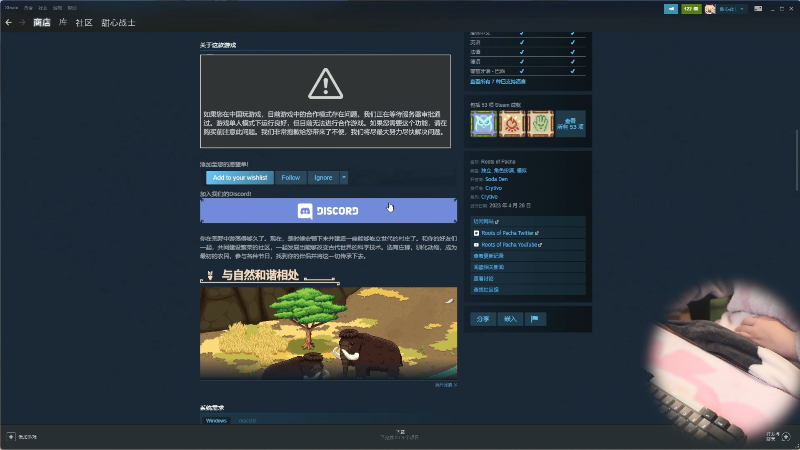Viewport: 800px width, 450px height.
Task: Open the third menu bar item
Action: [x=43, y=8]
